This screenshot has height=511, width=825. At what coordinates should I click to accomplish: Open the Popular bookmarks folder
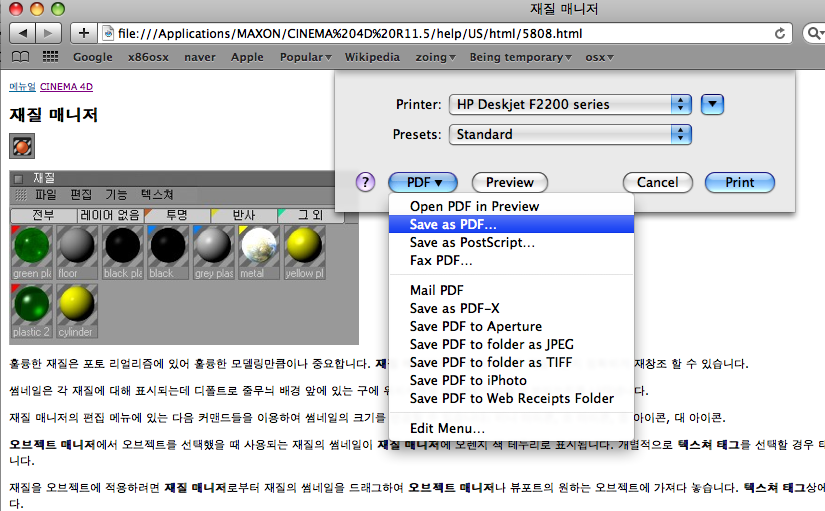pos(306,57)
